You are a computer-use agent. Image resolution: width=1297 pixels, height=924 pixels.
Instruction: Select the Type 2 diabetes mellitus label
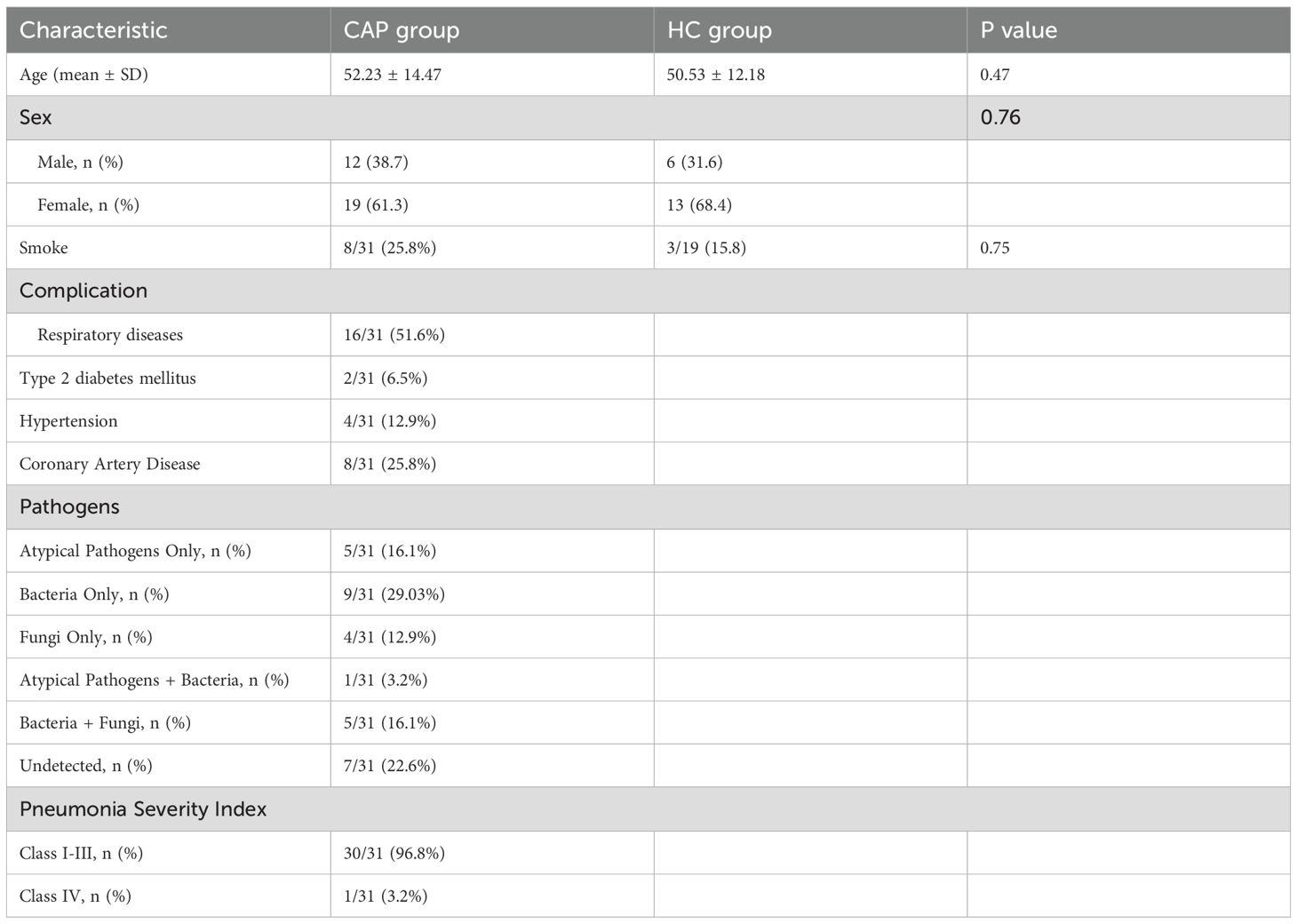tap(107, 378)
